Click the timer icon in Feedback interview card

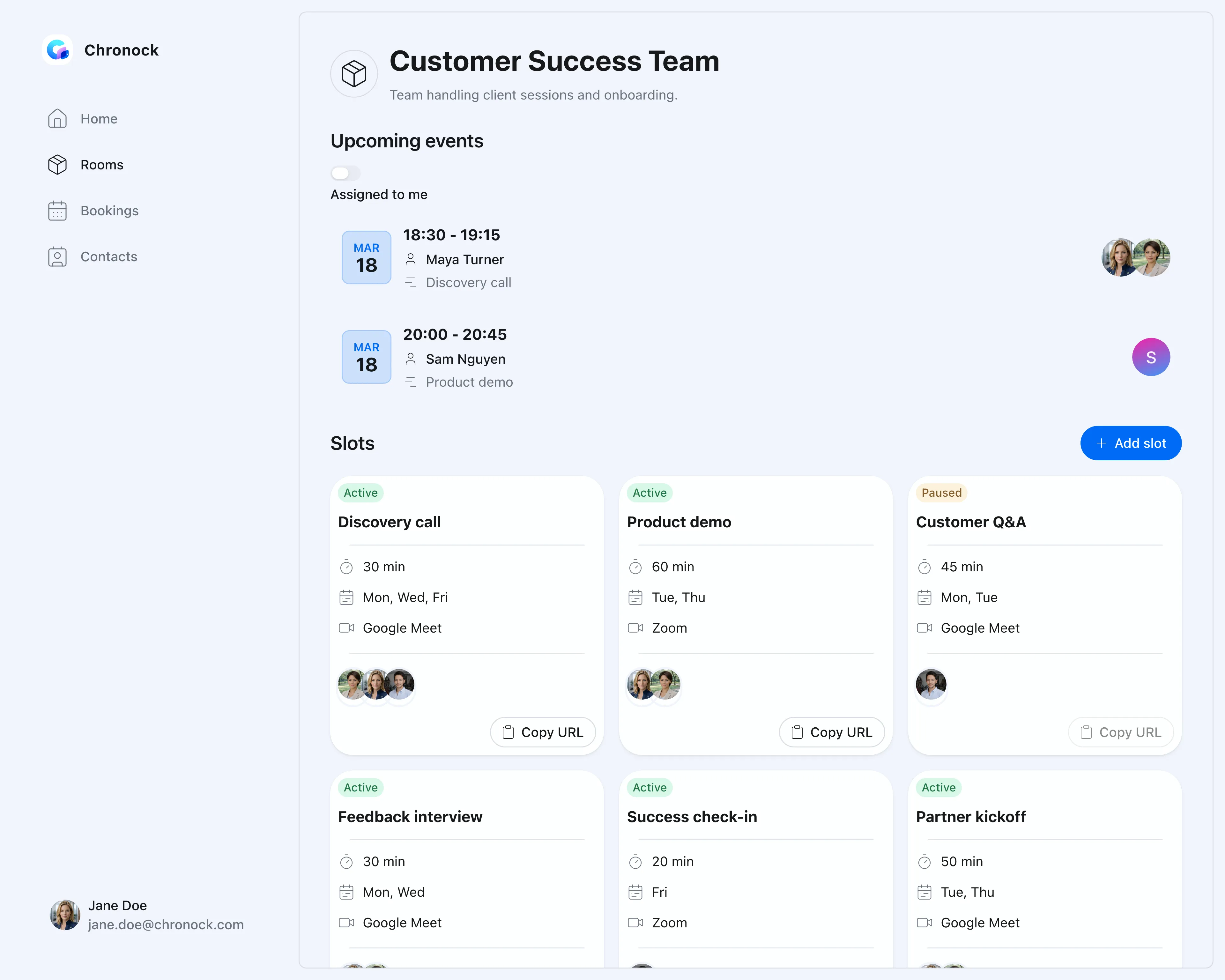(346, 862)
